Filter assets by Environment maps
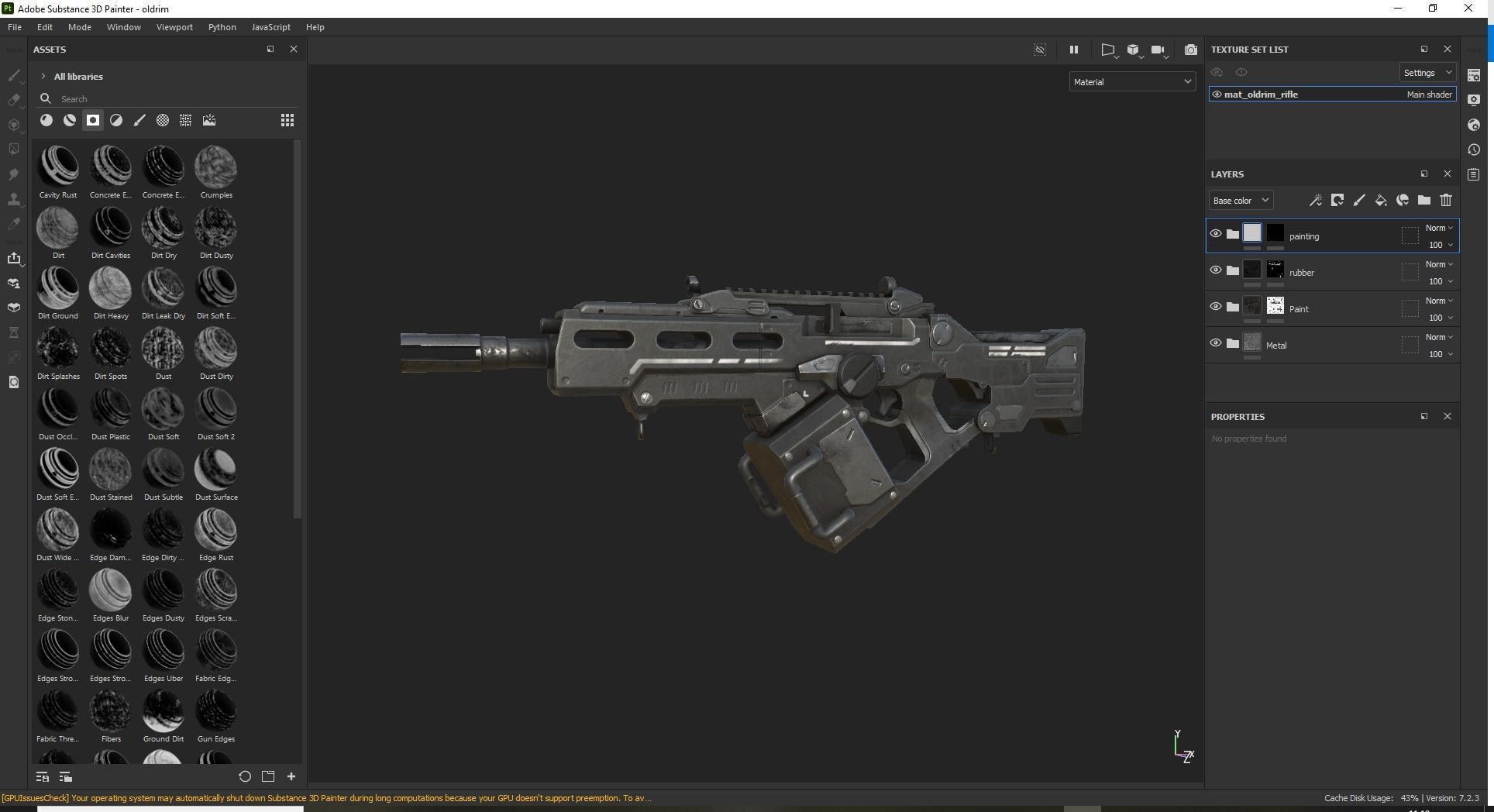Viewport: 1494px width, 812px height. click(x=209, y=120)
